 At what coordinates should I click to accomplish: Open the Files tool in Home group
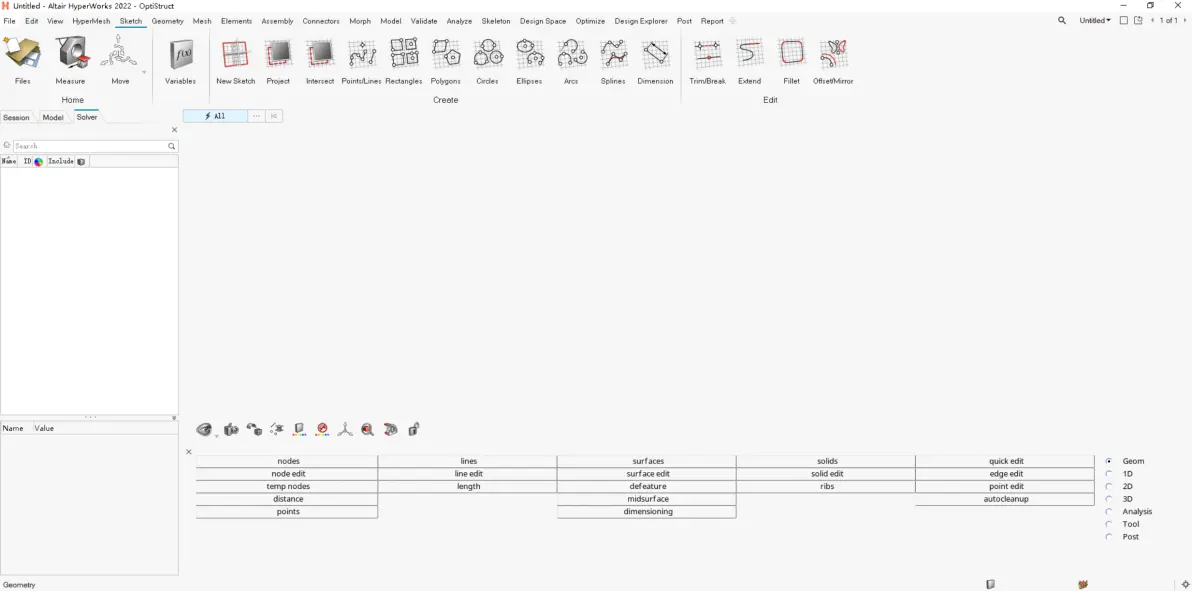(x=22, y=61)
